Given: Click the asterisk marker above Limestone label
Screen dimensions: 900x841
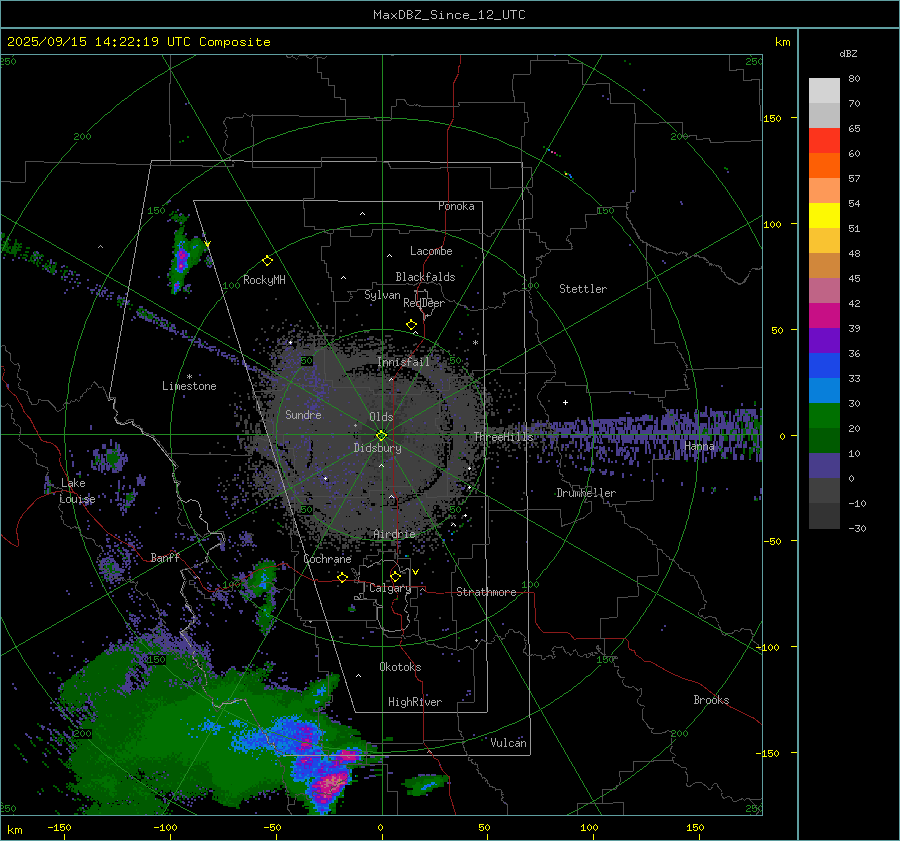Looking at the screenshot, I should coord(189,377).
